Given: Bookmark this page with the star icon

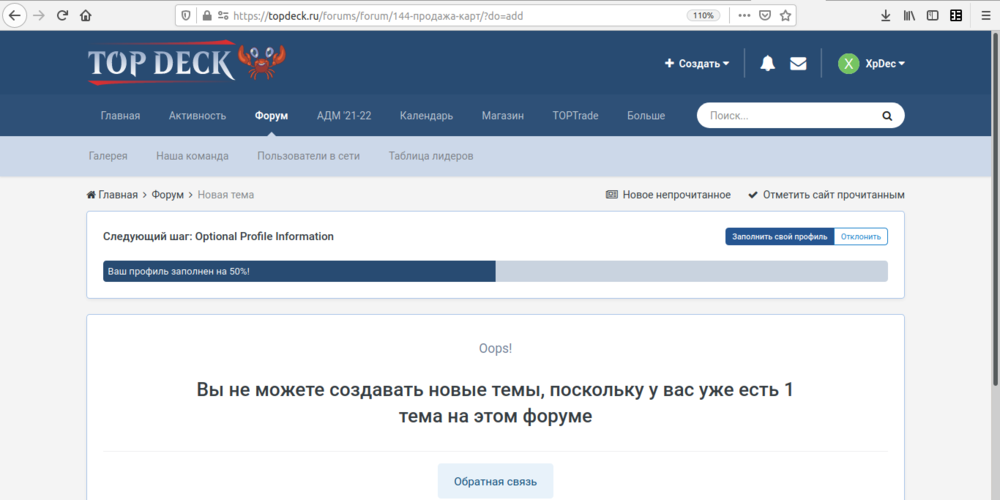Looking at the screenshot, I should (x=785, y=15).
